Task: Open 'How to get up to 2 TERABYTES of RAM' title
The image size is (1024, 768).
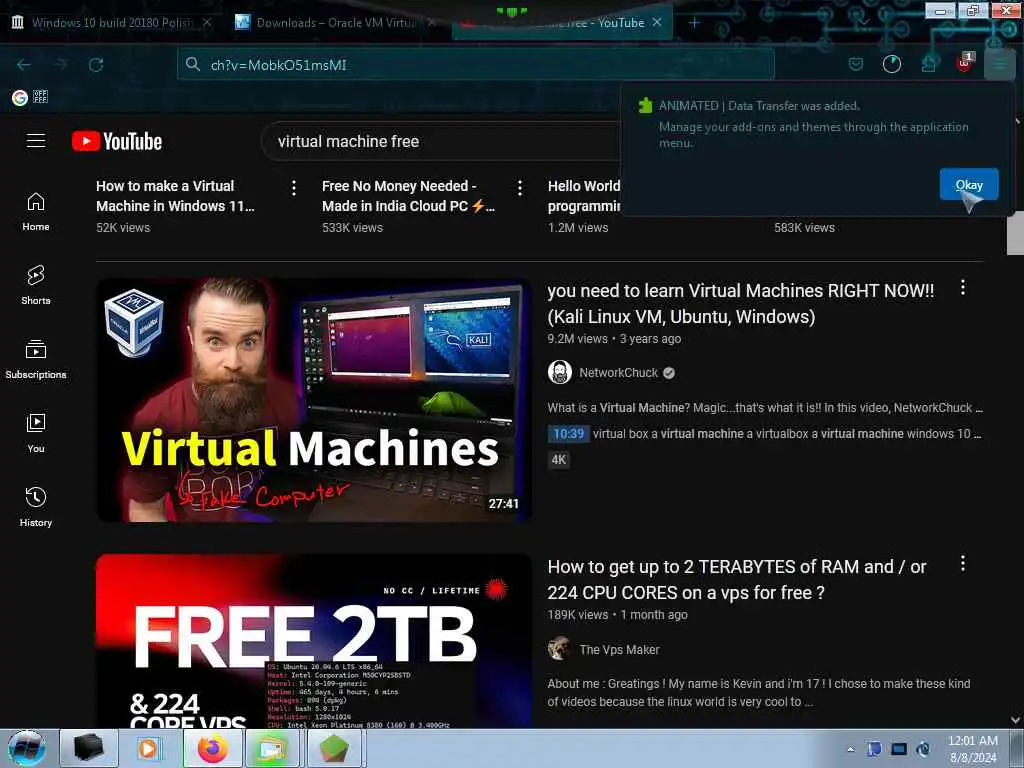Action: [x=737, y=580]
